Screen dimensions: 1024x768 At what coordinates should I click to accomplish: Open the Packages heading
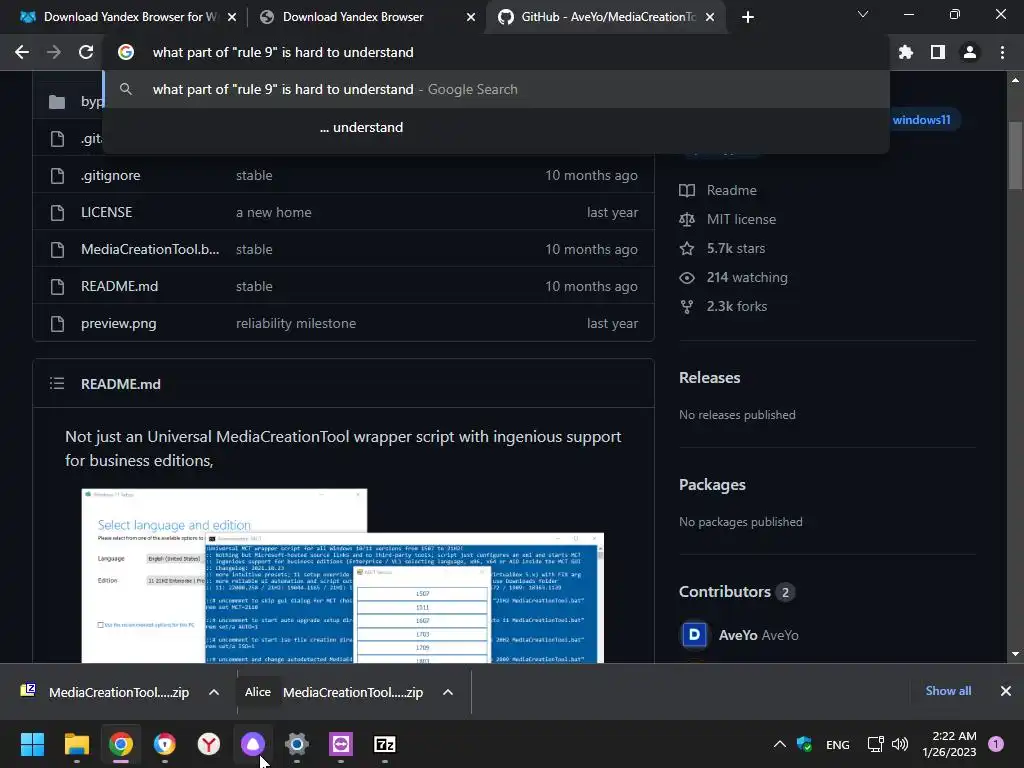click(x=712, y=485)
